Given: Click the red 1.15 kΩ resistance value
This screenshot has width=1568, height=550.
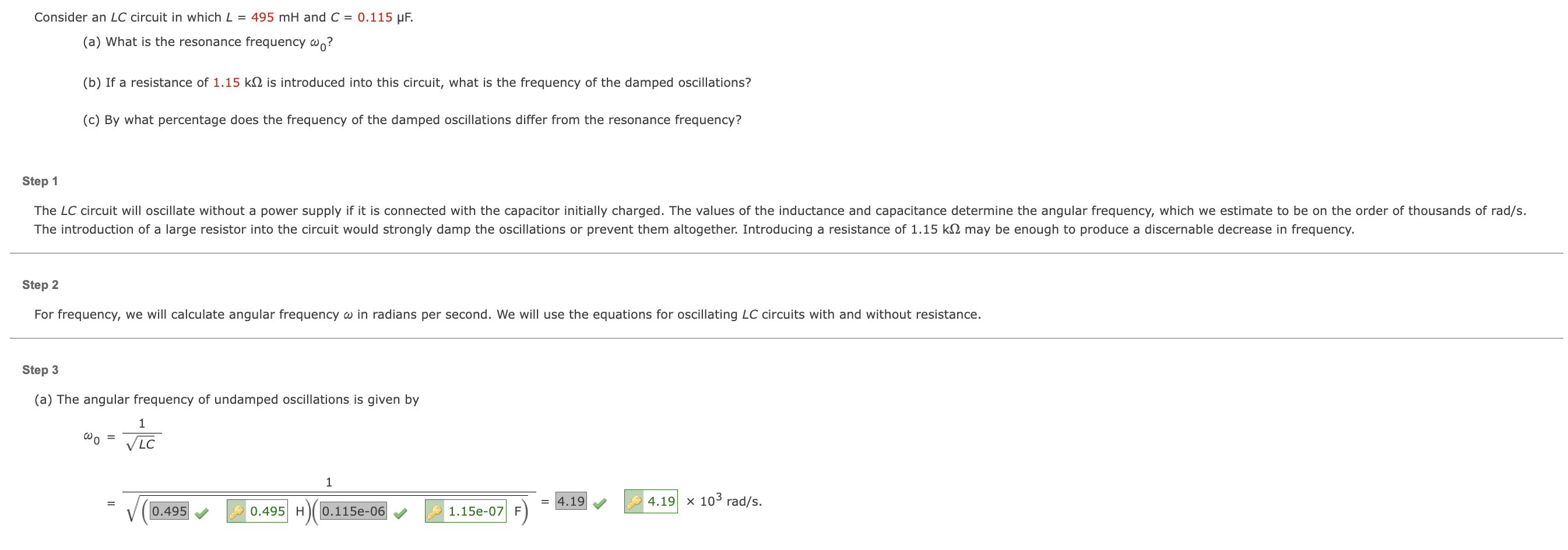Looking at the screenshot, I should [226, 82].
